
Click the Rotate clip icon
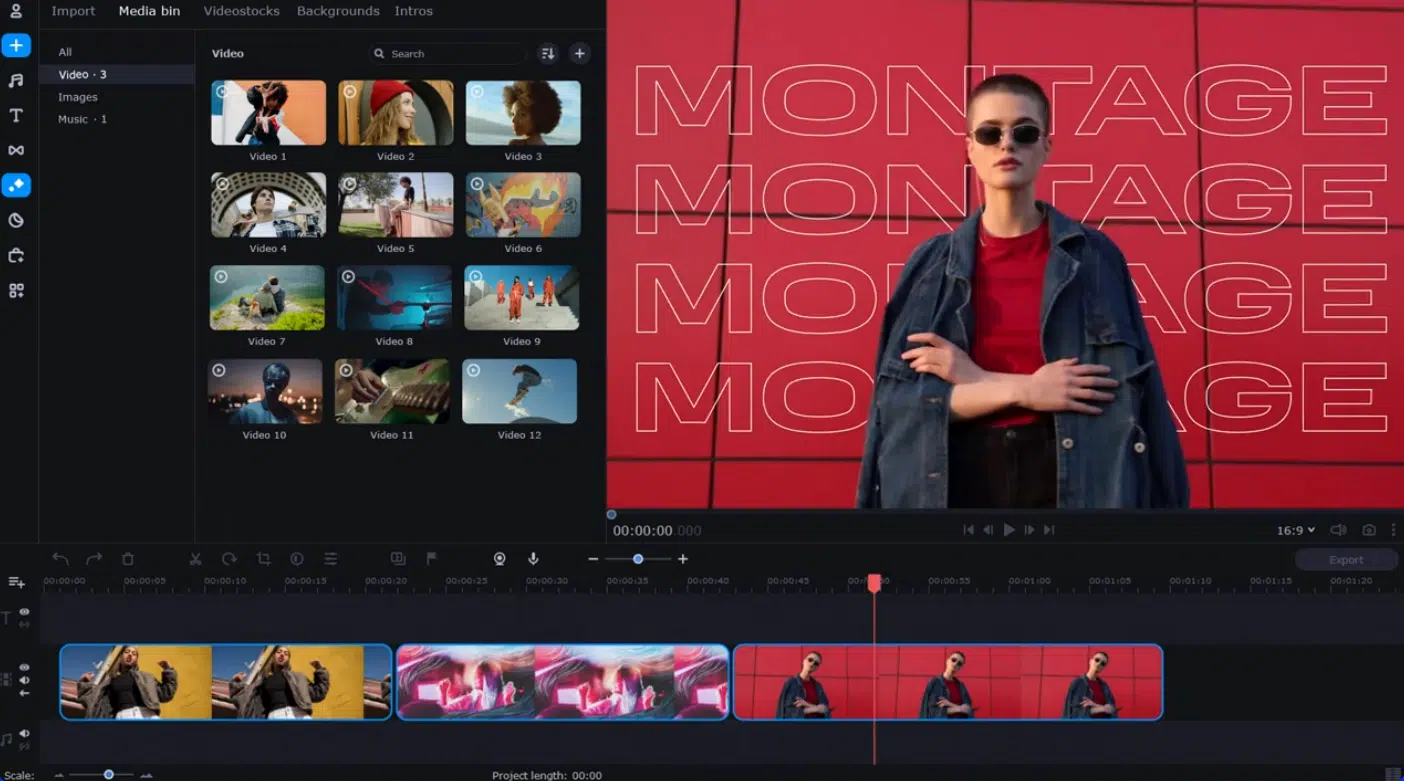pos(229,559)
